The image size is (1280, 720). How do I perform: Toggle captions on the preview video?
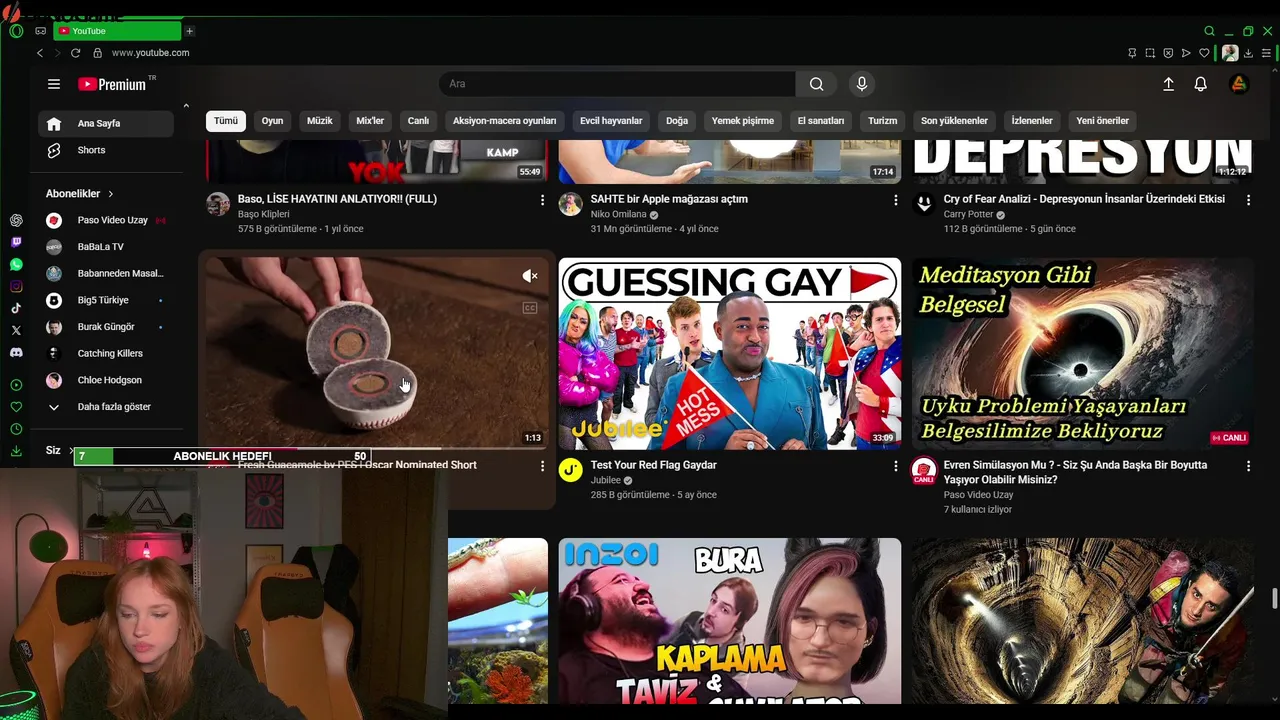[x=530, y=308]
